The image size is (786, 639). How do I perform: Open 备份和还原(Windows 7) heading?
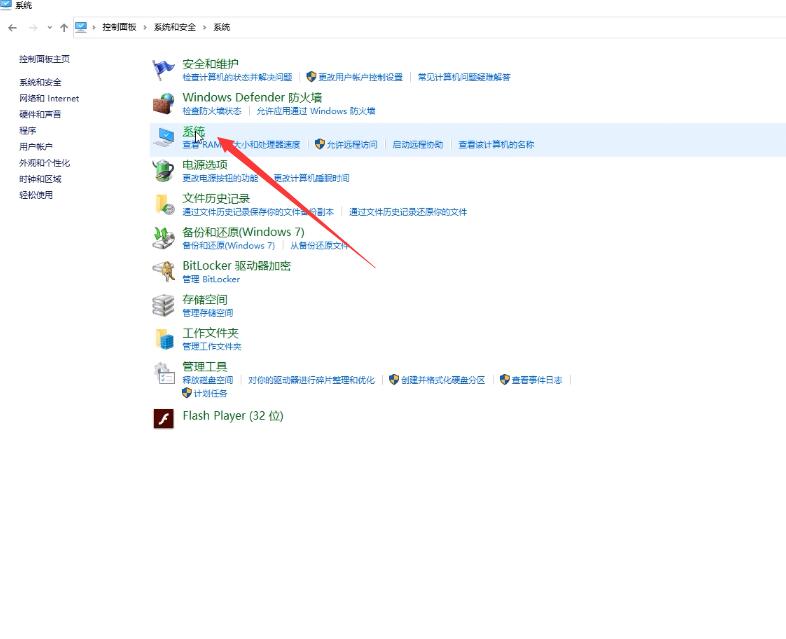point(243,232)
